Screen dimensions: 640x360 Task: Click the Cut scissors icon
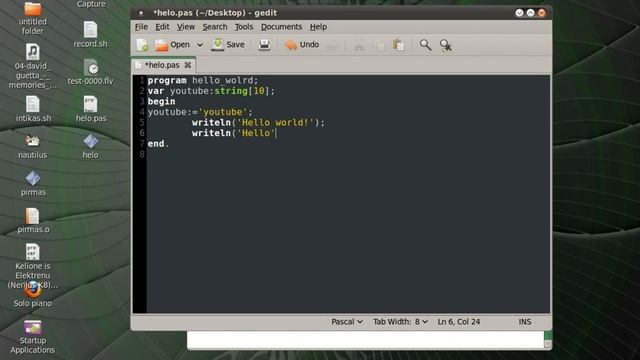tap(359, 45)
